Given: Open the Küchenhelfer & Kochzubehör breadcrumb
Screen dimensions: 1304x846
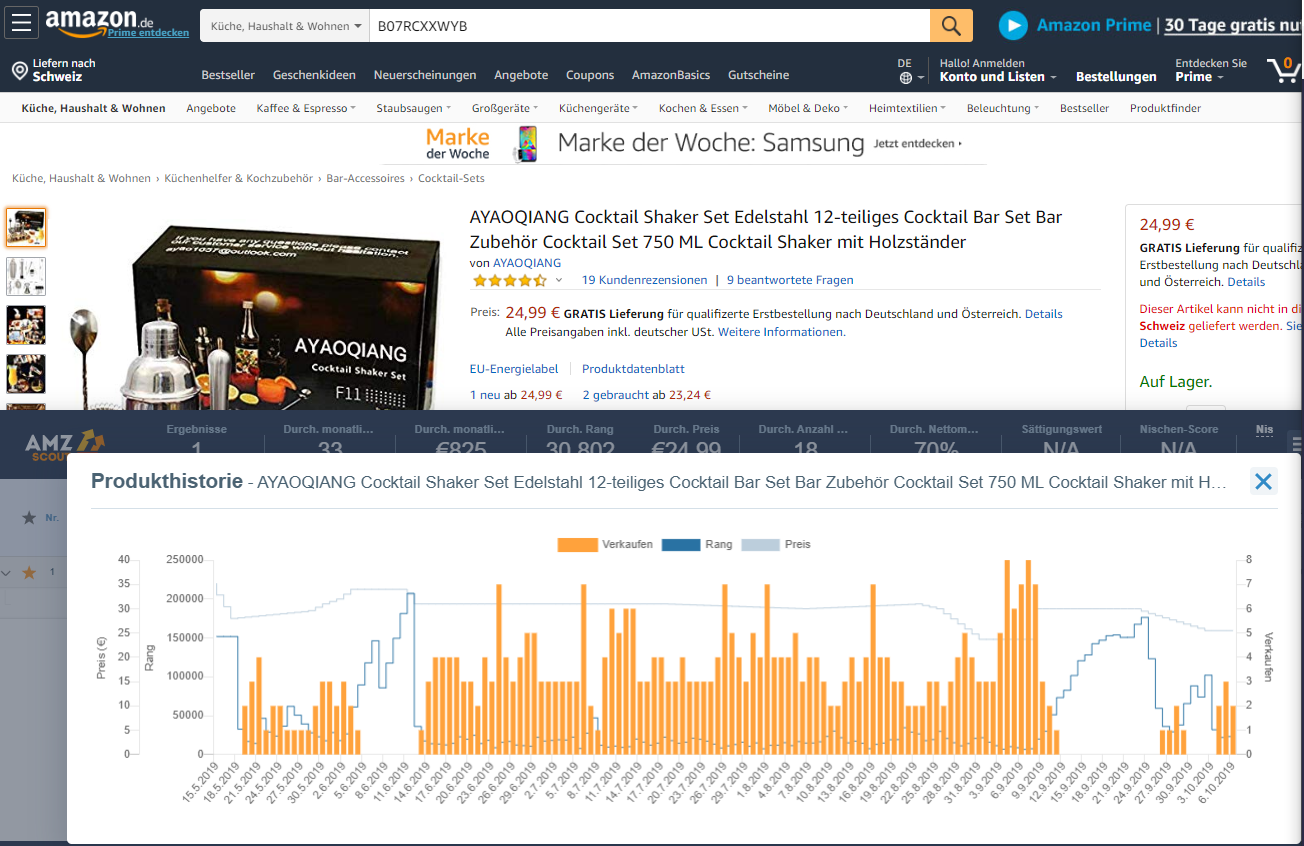Looking at the screenshot, I should point(239,178).
